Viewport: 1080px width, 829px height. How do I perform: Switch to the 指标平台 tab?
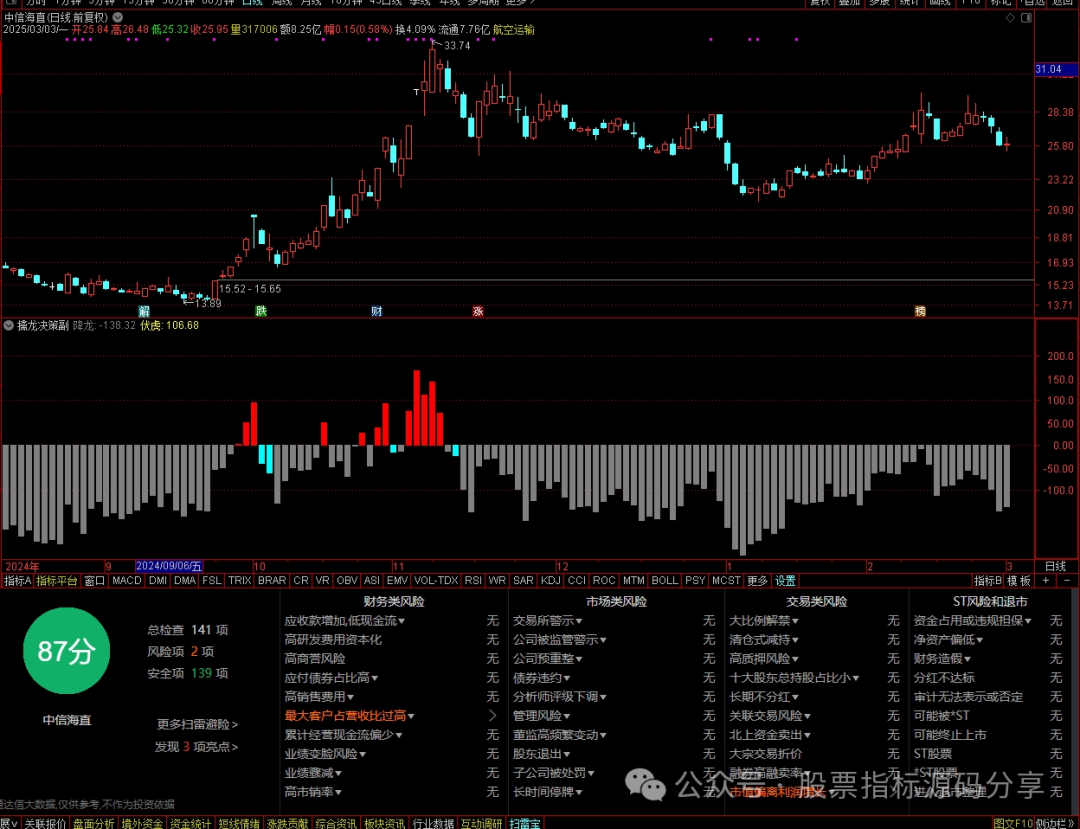click(57, 580)
